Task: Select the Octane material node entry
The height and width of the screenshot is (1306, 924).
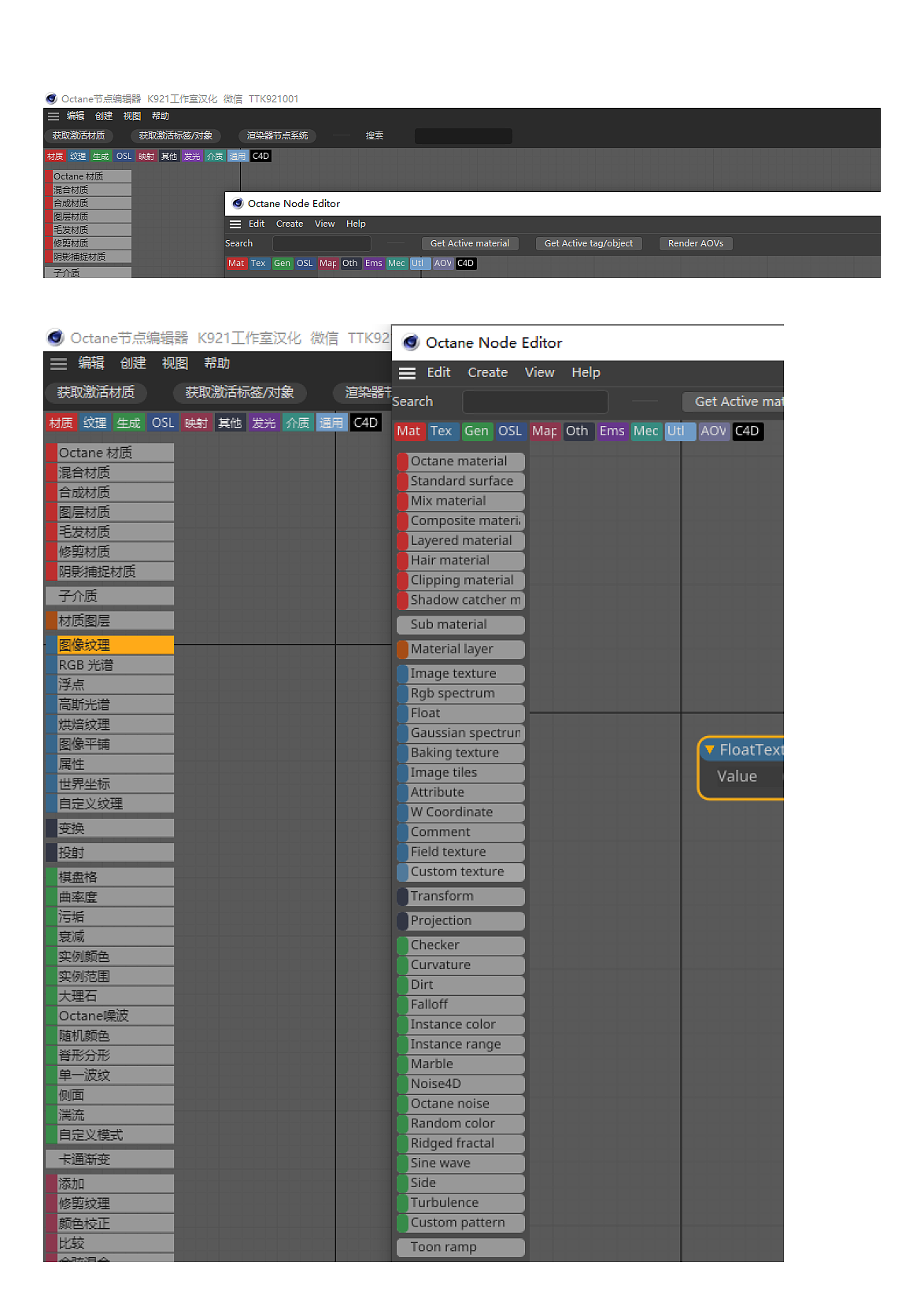Action: (x=460, y=461)
